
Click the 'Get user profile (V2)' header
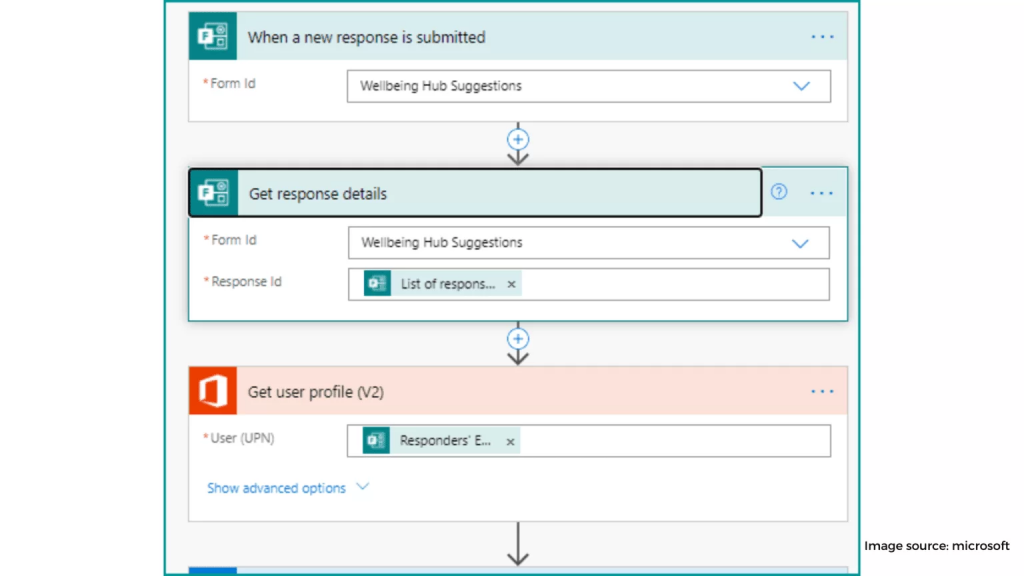[x=518, y=391]
